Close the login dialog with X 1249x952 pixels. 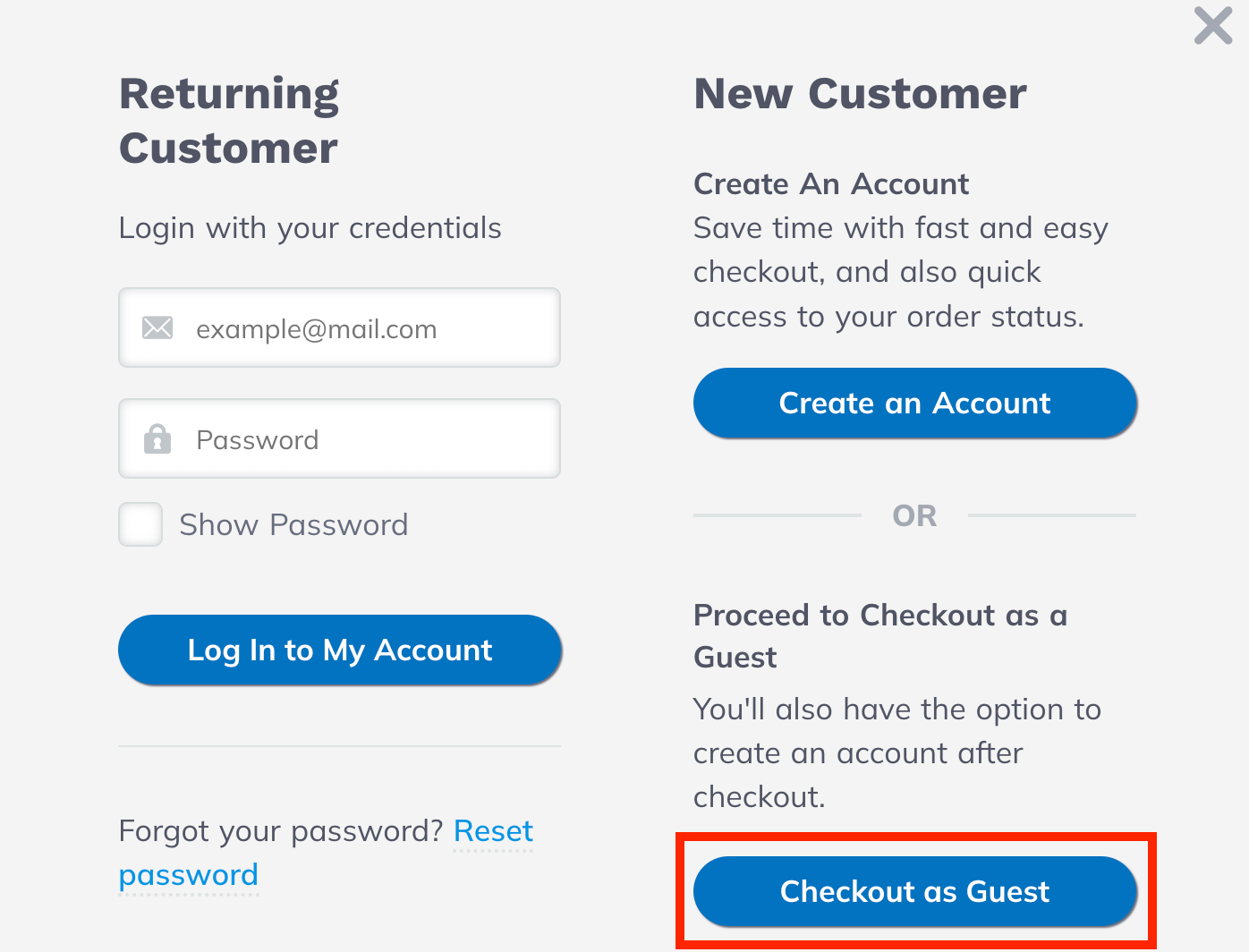(x=1213, y=25)
